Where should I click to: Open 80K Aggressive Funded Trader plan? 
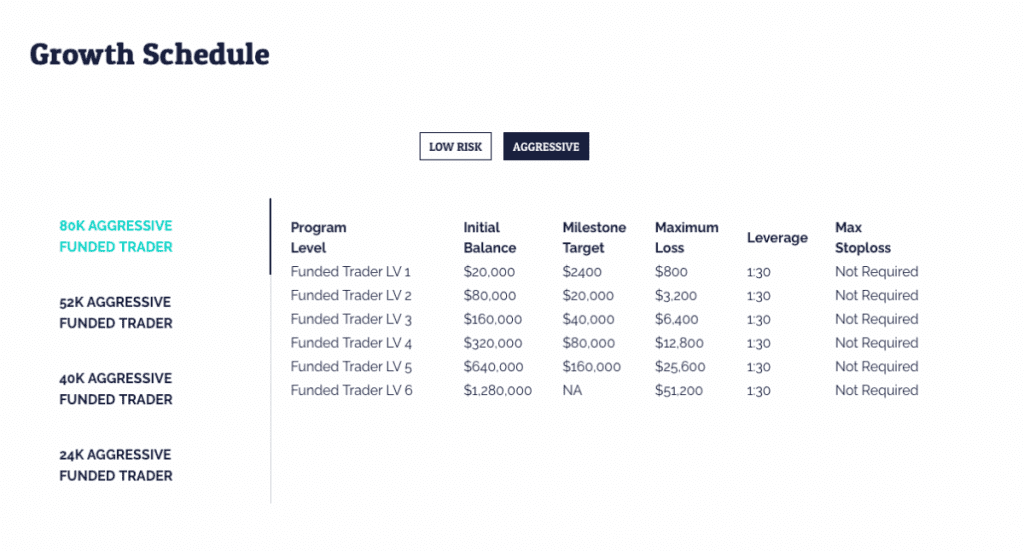[x=116, y=236]
